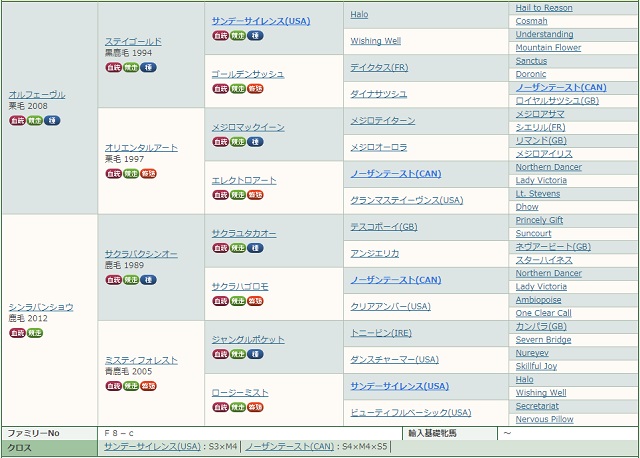Click the Nervous Pillow link
The height and width of the screenshot is (458, 640).
tap(544, 420)
